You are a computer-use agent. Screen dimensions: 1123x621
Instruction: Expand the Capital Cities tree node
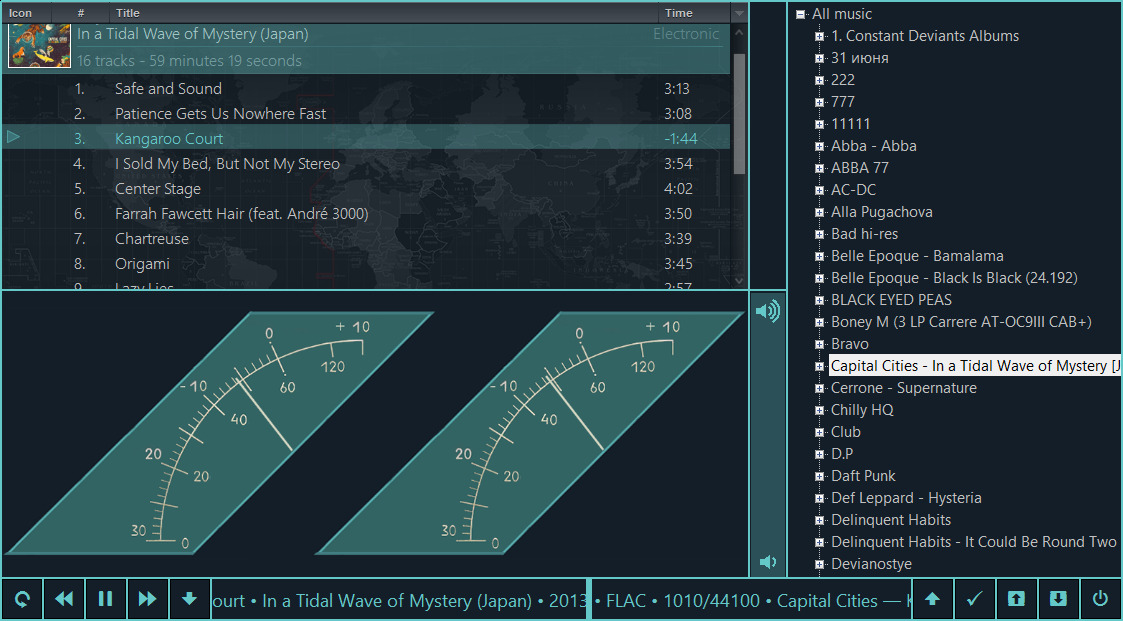(x=819, y=367)
